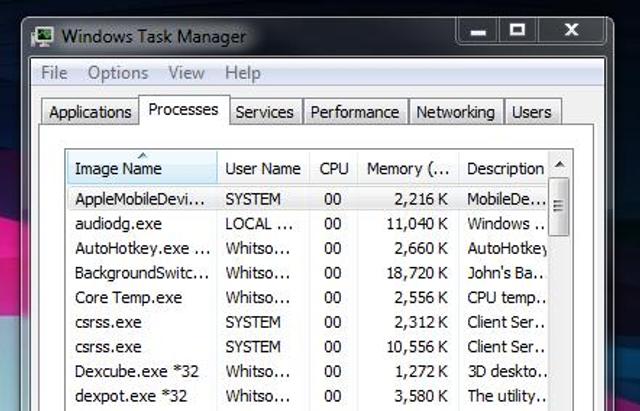640x411 pixels.
Task: Click the MobileDe... description cell
Action: pos(506,199)
